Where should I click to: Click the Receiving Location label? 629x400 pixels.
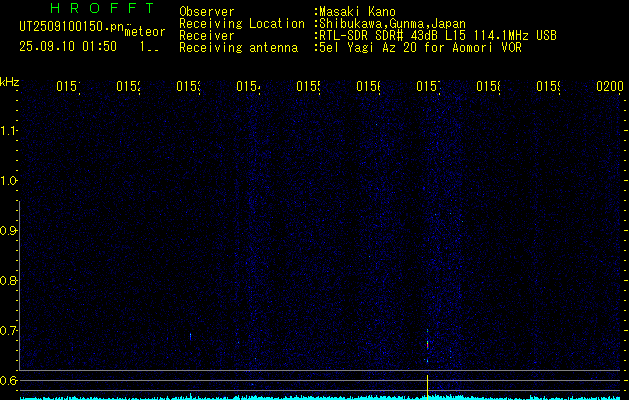[x=242, y=24]
